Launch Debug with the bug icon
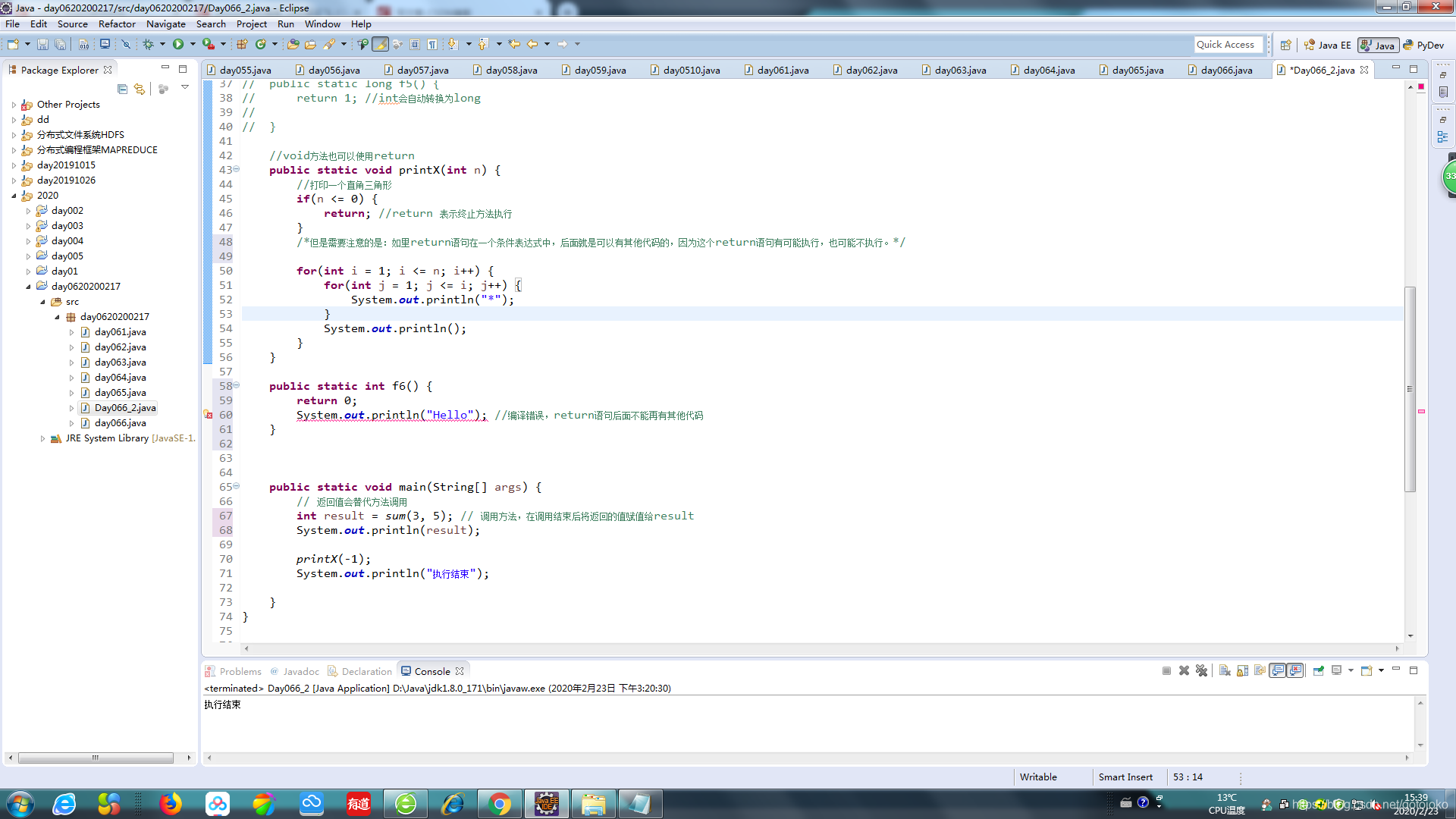 click(x=149, y=45)
